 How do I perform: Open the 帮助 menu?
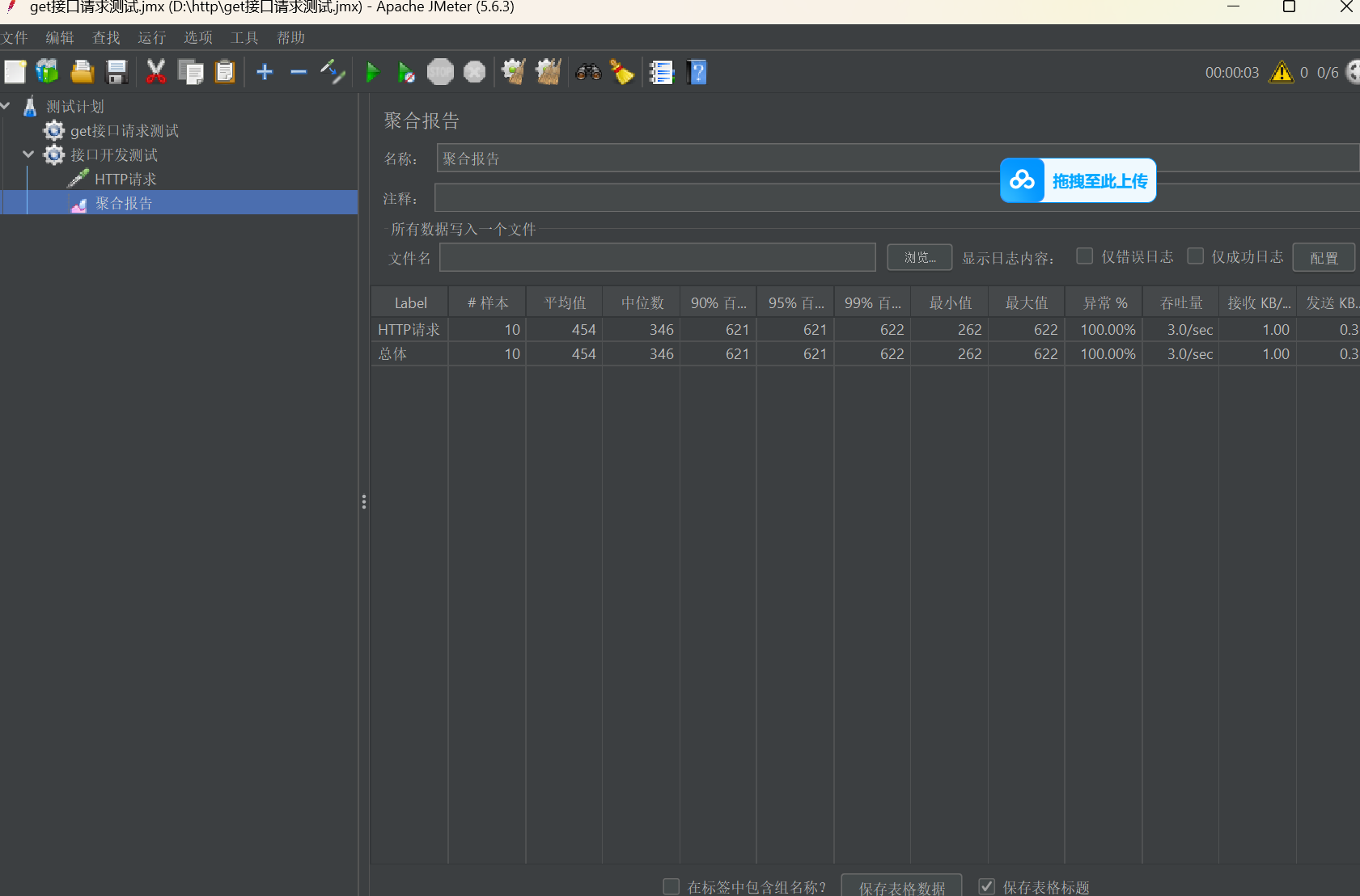(x=290, y=38)
